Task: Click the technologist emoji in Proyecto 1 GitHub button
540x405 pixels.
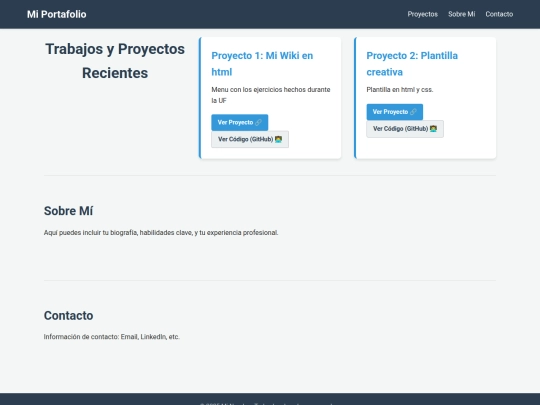Action: (278, 139)
